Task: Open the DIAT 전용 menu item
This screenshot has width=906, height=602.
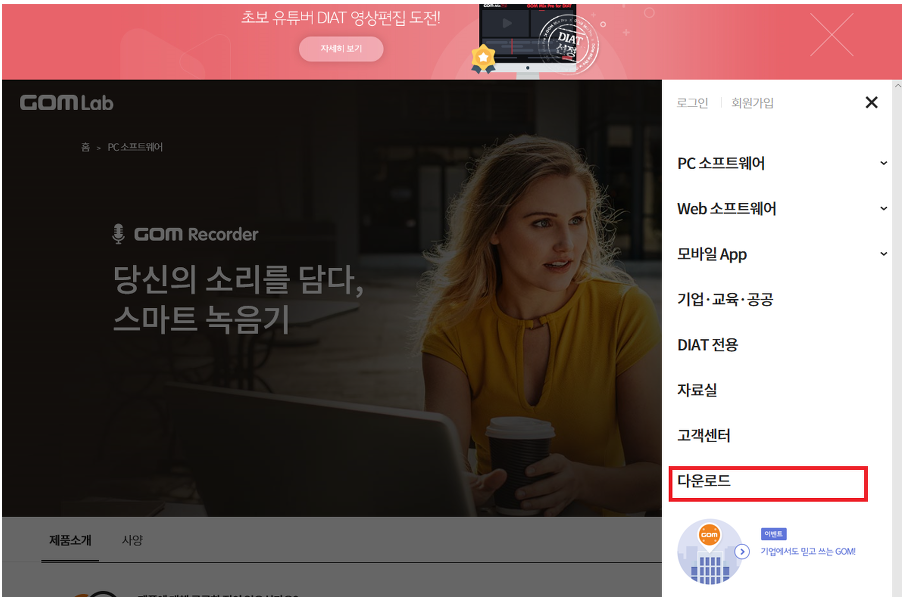Action: (x=708, y=345)
